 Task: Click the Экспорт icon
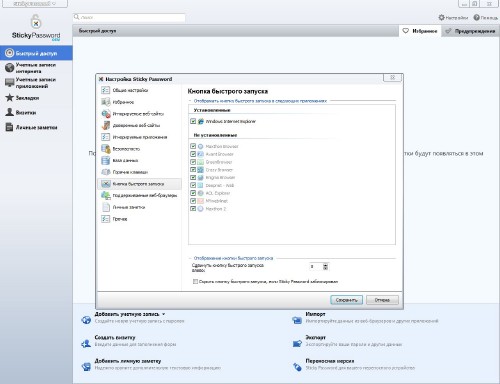pyautogui.click(x=297, y=343)
